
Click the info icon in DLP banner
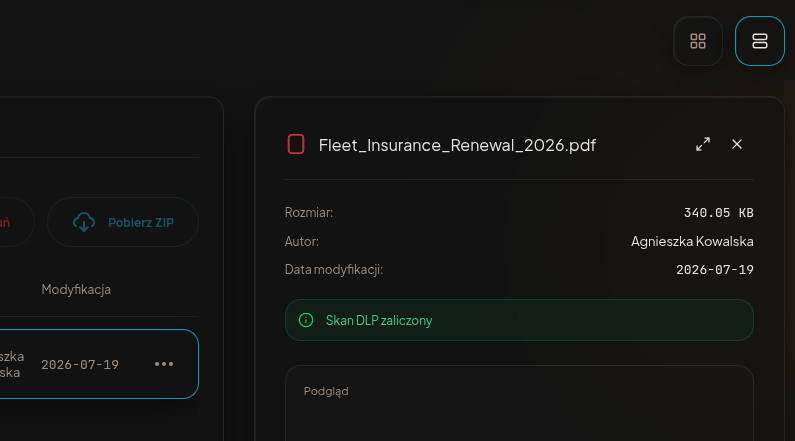[x=306, y=320]
